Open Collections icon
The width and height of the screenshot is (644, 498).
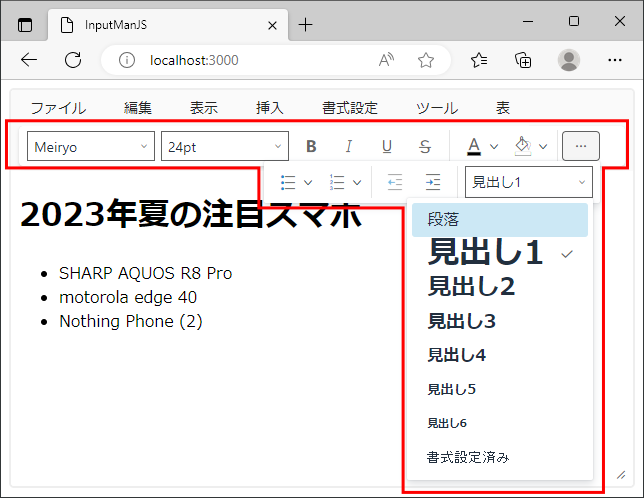pos(523,60)
